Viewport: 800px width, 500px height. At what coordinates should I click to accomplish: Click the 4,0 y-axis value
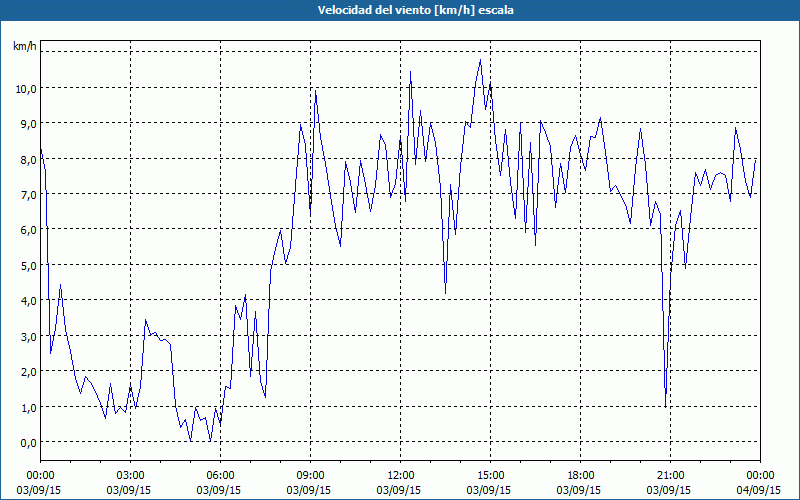pos(29,301)
